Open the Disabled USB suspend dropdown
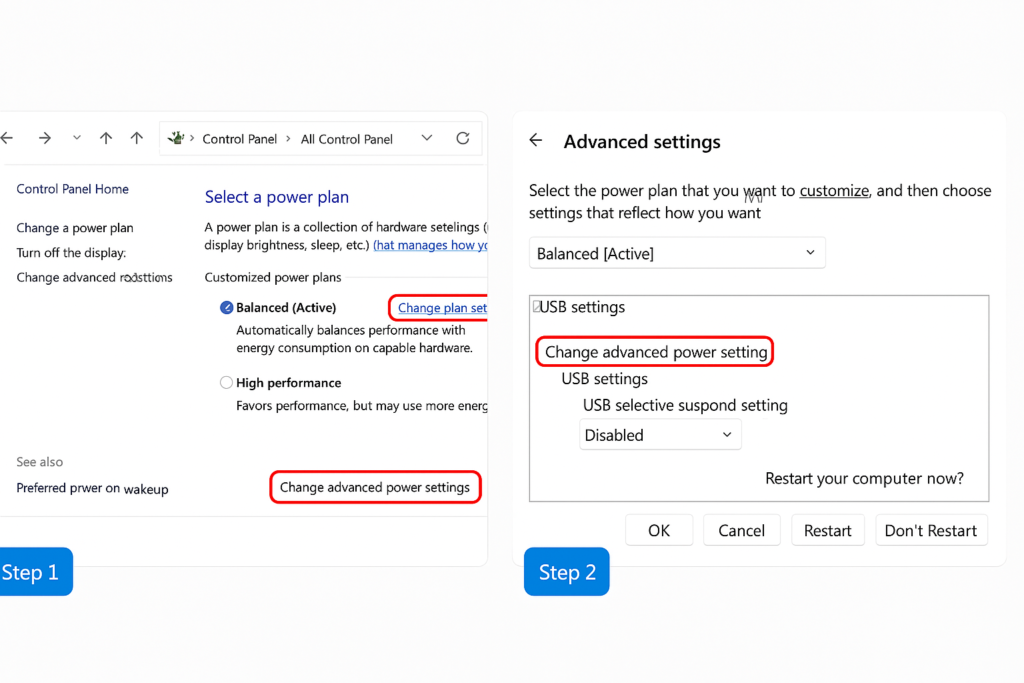Image resolution: width=1024 pixels, height=683 pixels. 660,435
